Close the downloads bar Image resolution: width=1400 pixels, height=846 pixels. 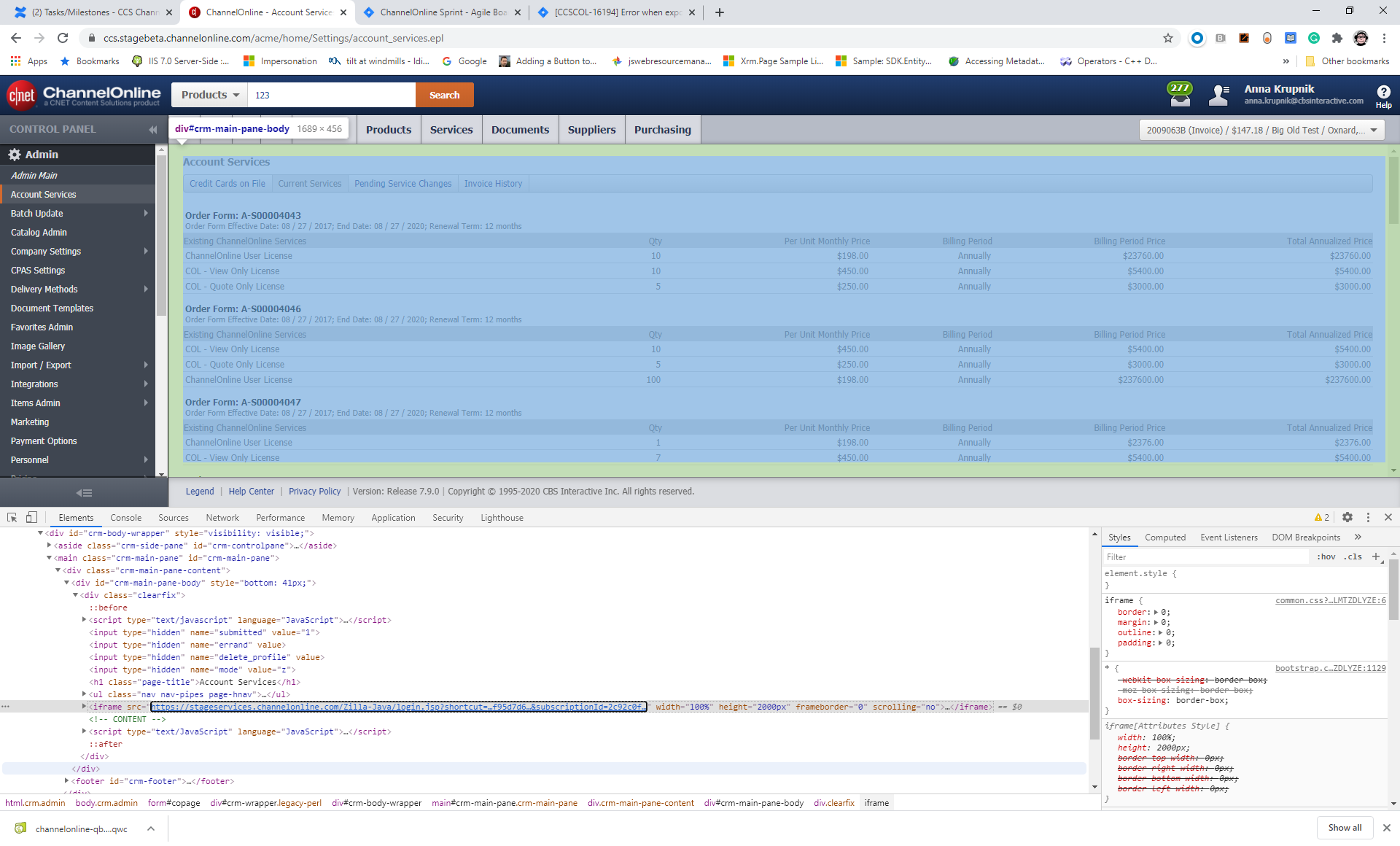coord(1387,828)
